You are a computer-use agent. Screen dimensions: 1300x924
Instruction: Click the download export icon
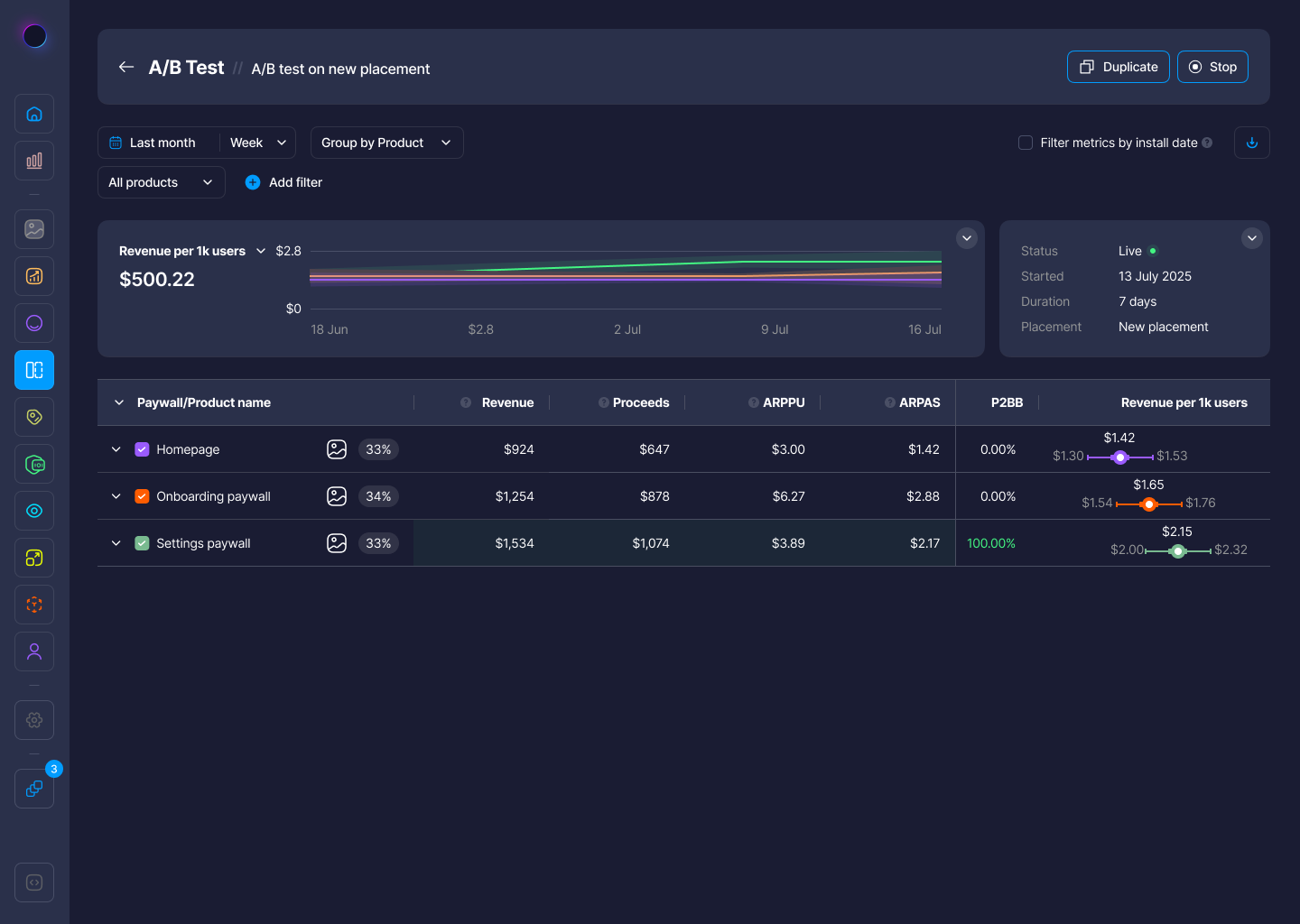point(1251,143)
